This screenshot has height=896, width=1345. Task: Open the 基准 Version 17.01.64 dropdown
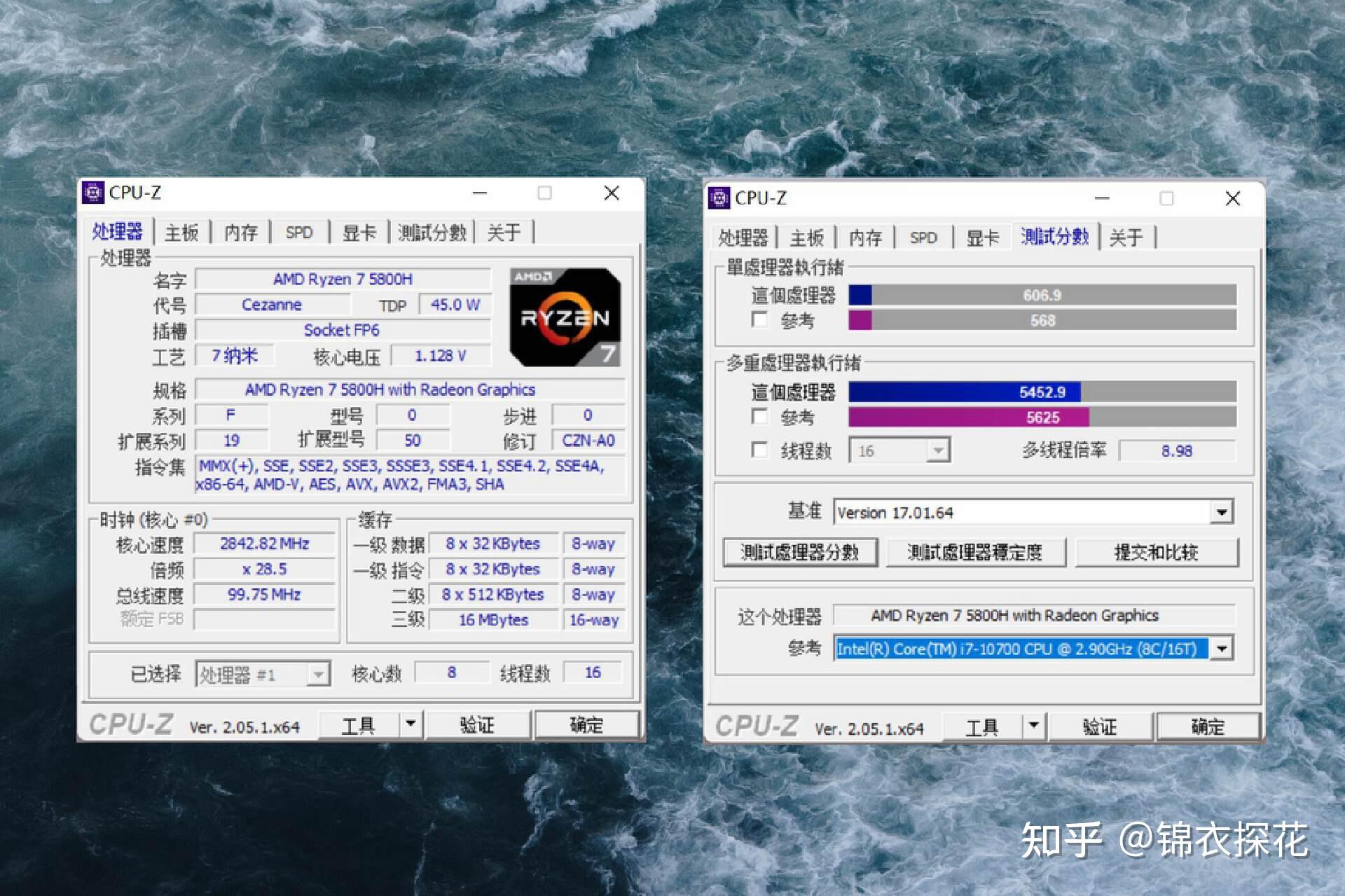coord(1222,512)
